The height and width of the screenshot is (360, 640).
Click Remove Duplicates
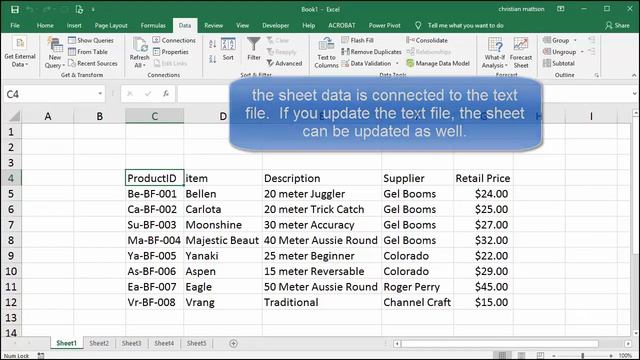point(371,52)
